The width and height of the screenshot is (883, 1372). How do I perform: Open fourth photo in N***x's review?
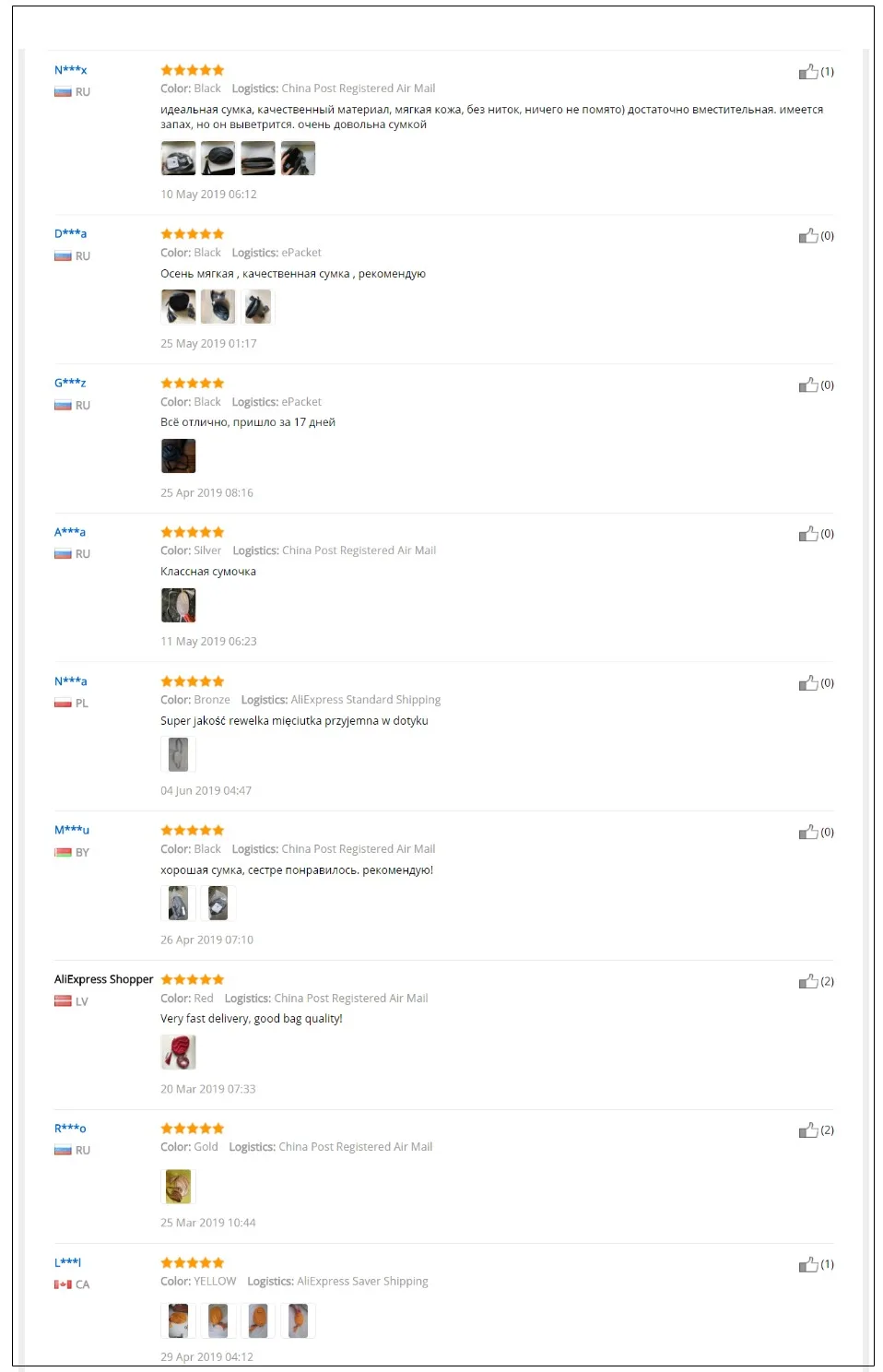298,159
